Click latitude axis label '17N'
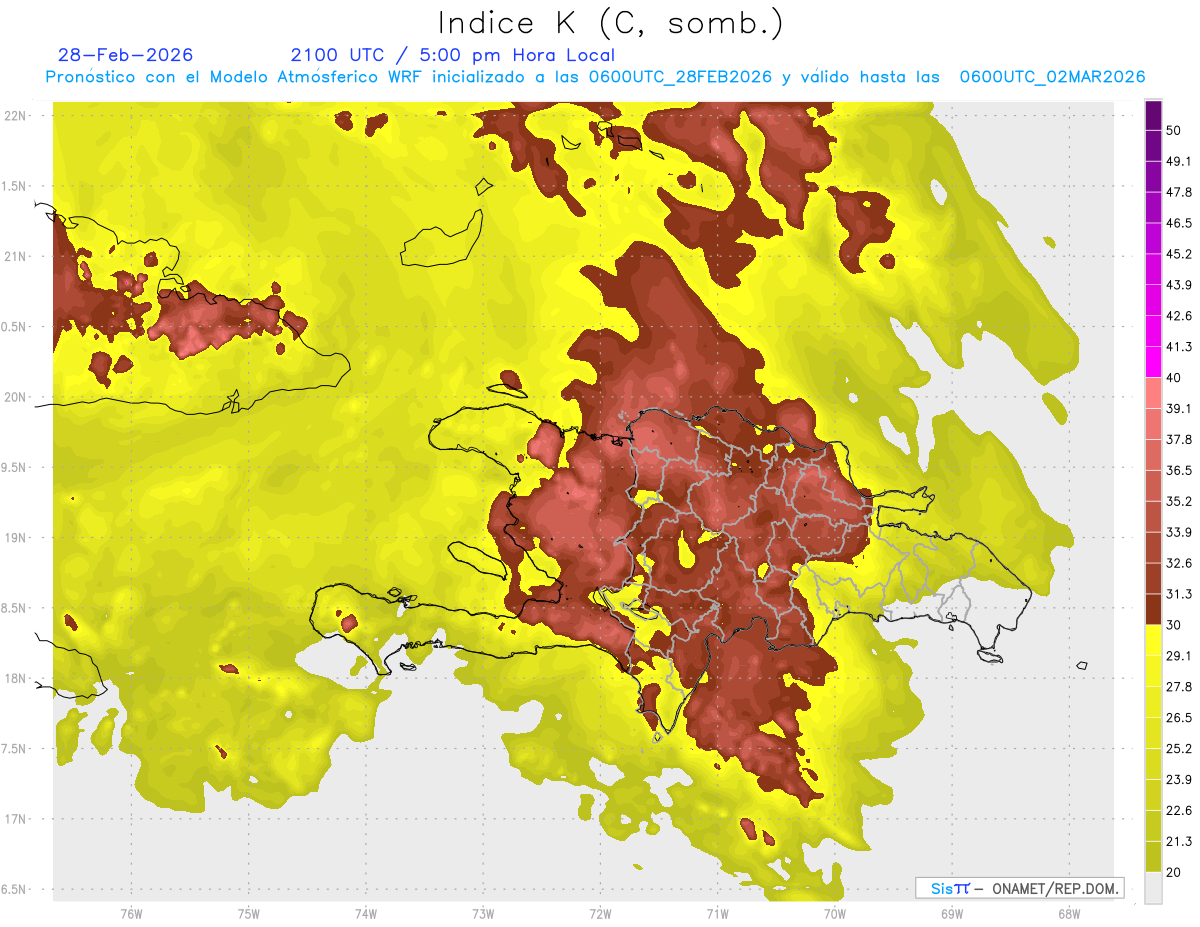Viewport: 1200px width, 927px height. click(17, 819)
